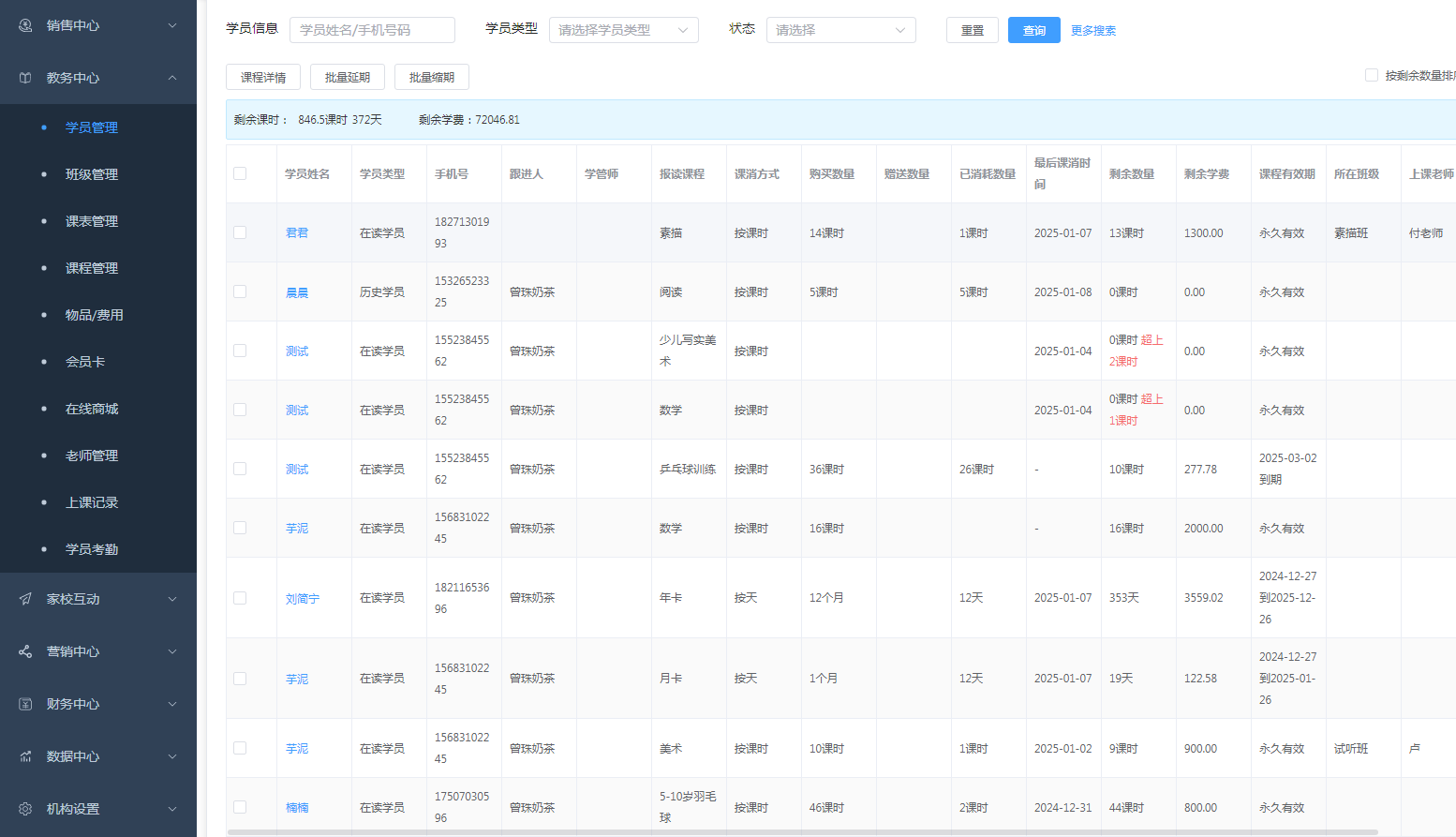Click the 3559.02 remaining fee cell
The width and height of the screenshot is (1456, 837).
coord(1204,598)
